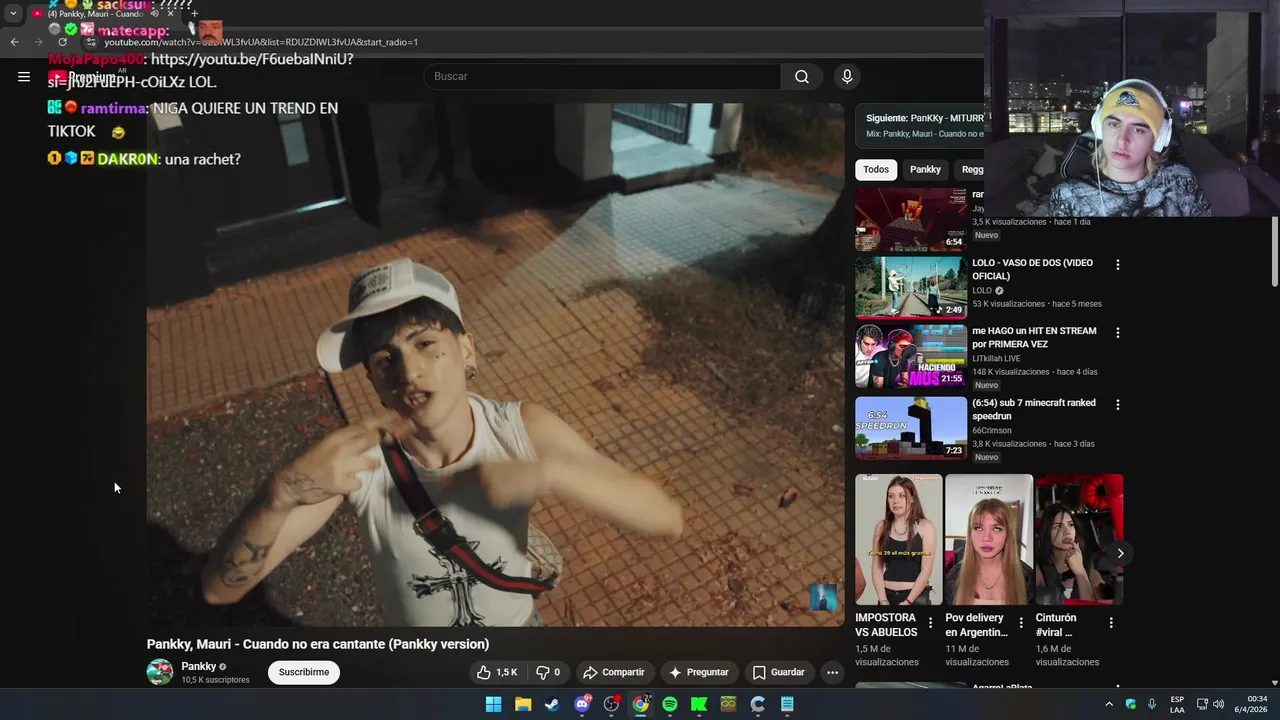Open me HAGO un HIT EN STREAM thumbnail

point(911,356)
